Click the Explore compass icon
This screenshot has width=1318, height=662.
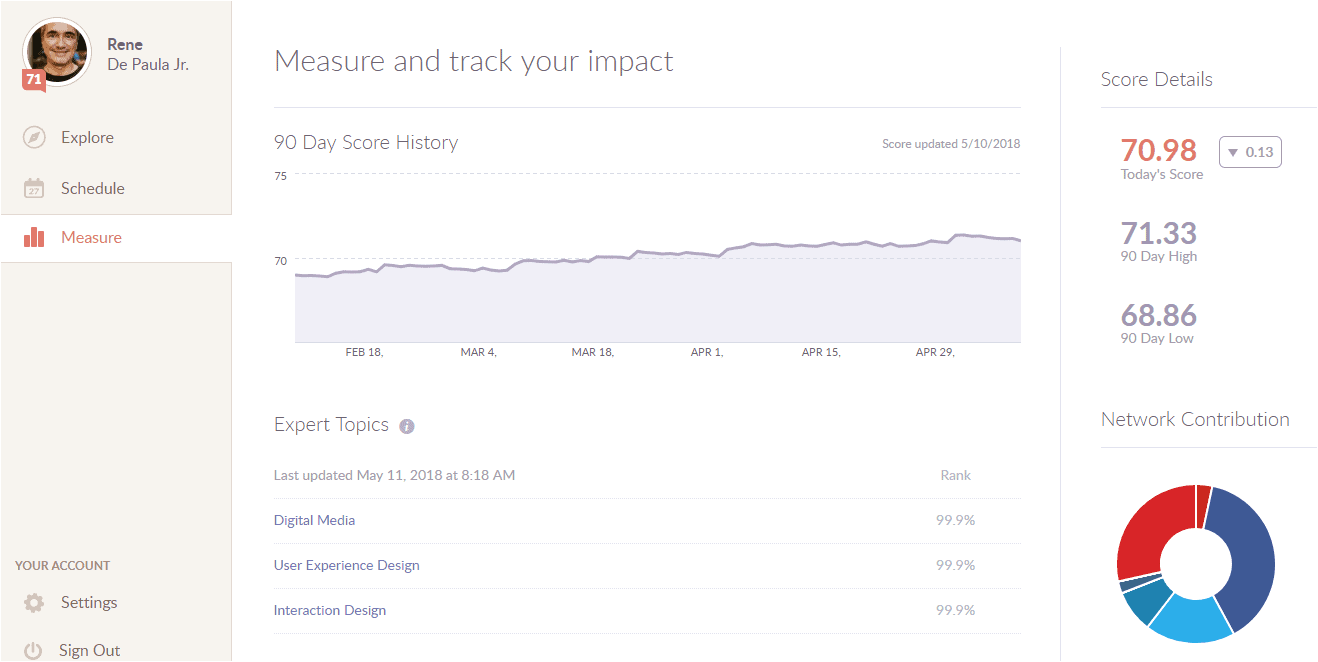[34, 138]
